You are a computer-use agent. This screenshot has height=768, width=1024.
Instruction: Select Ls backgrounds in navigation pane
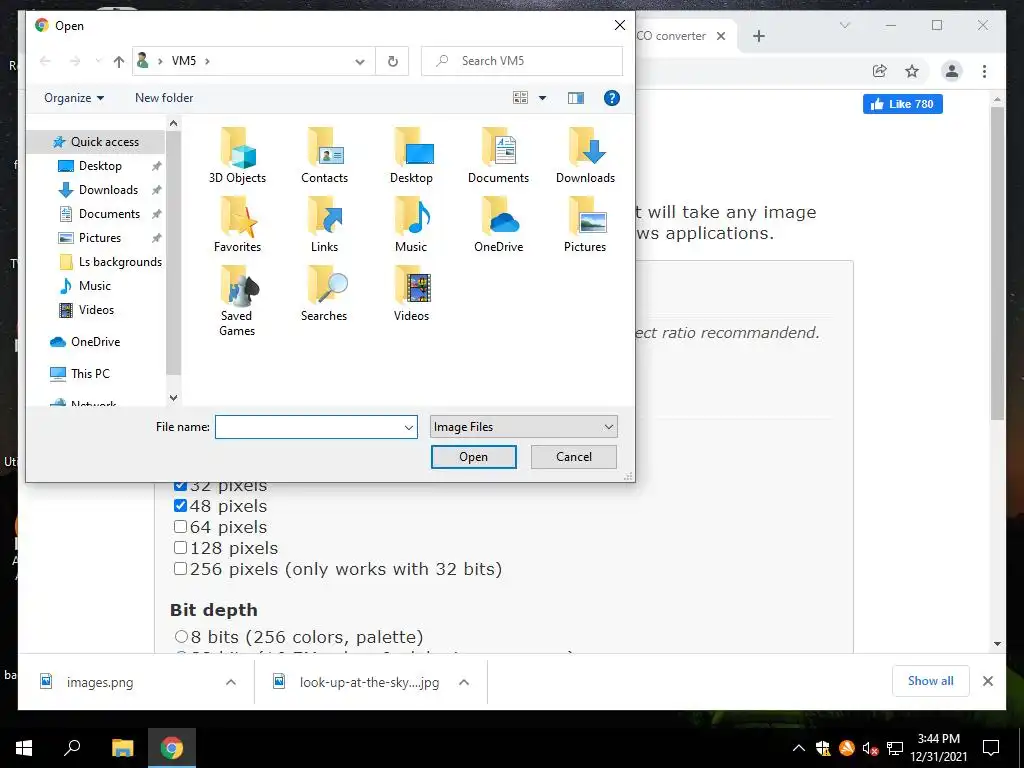111,262
